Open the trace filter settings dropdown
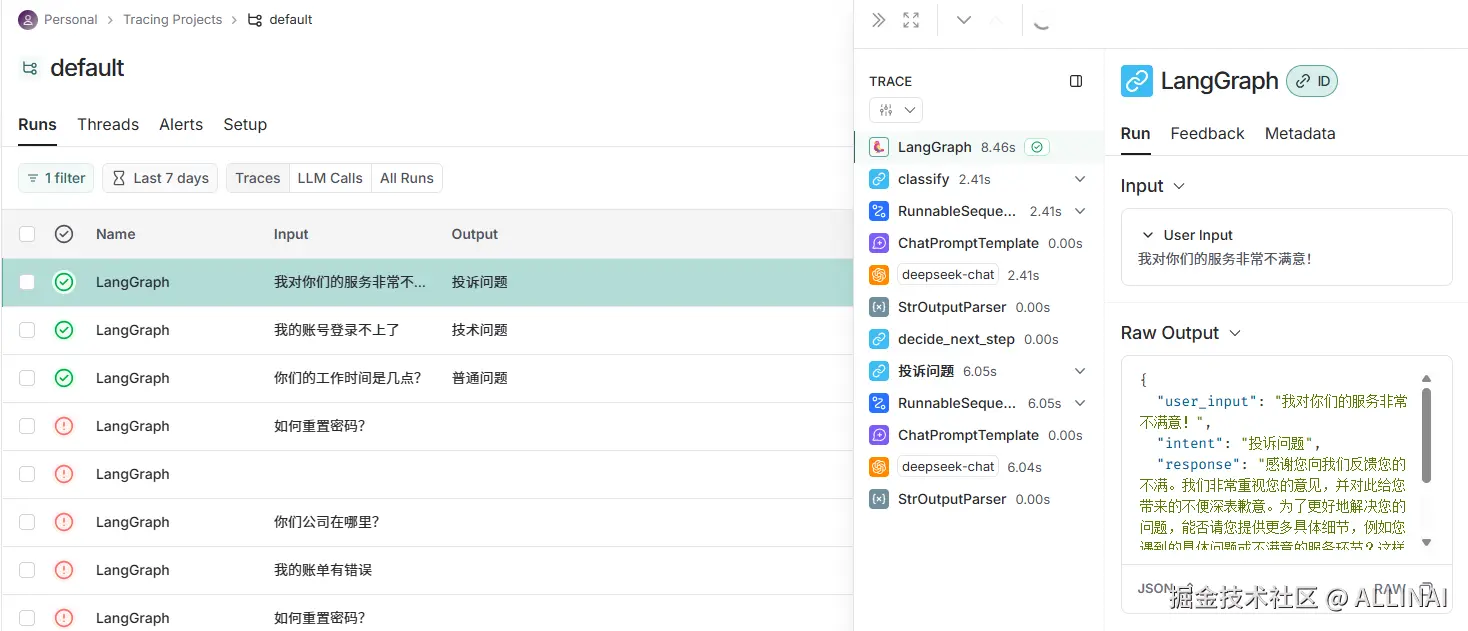The image size is (1468, 631). (x=896, y=110)
